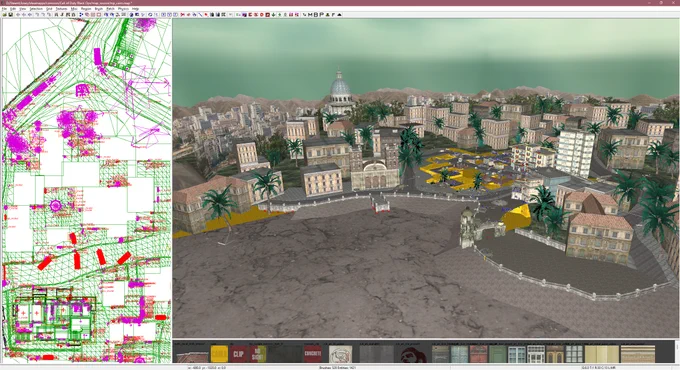Select the red Clip texture
680x370 pixels.
238,354
